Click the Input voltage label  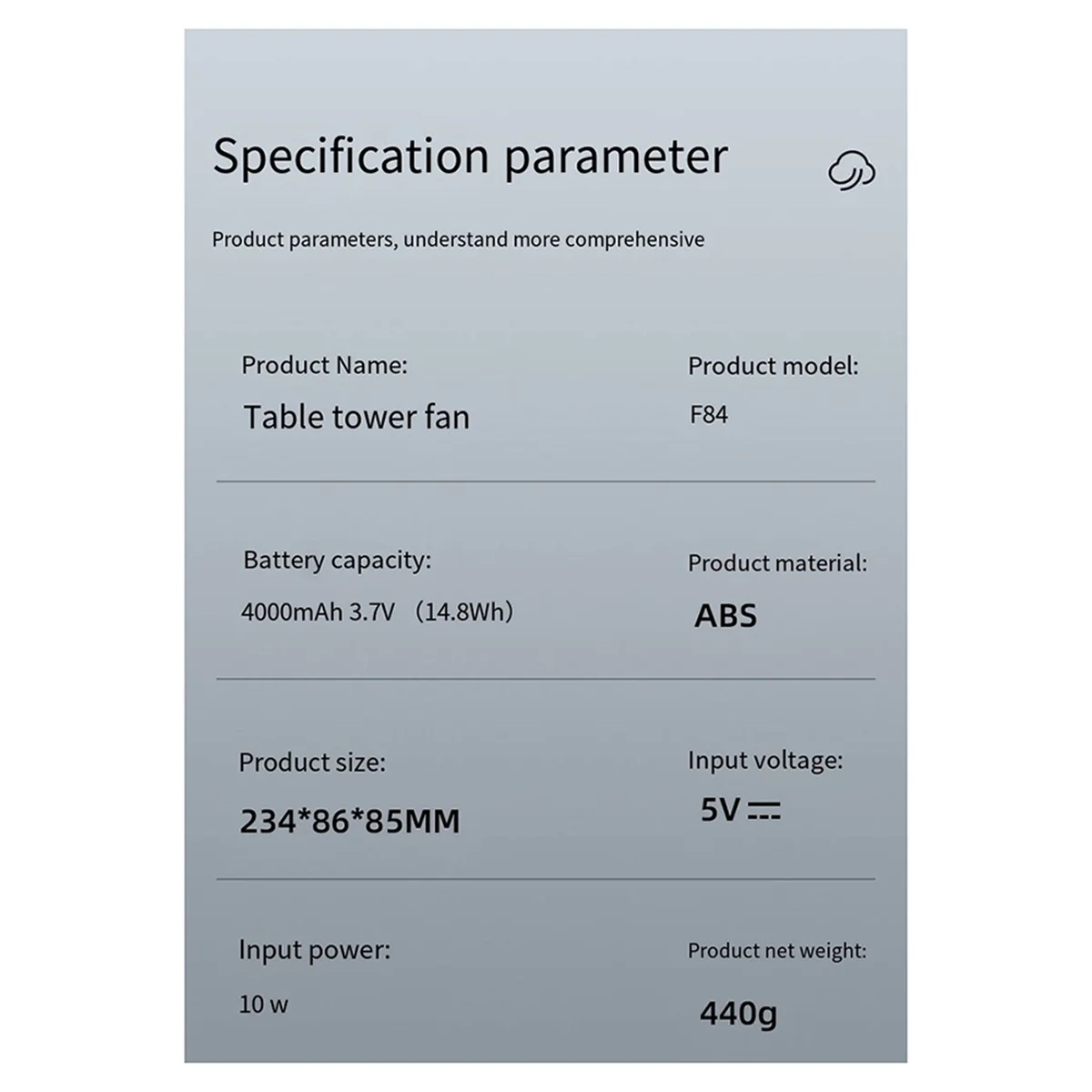coord(765,761)
